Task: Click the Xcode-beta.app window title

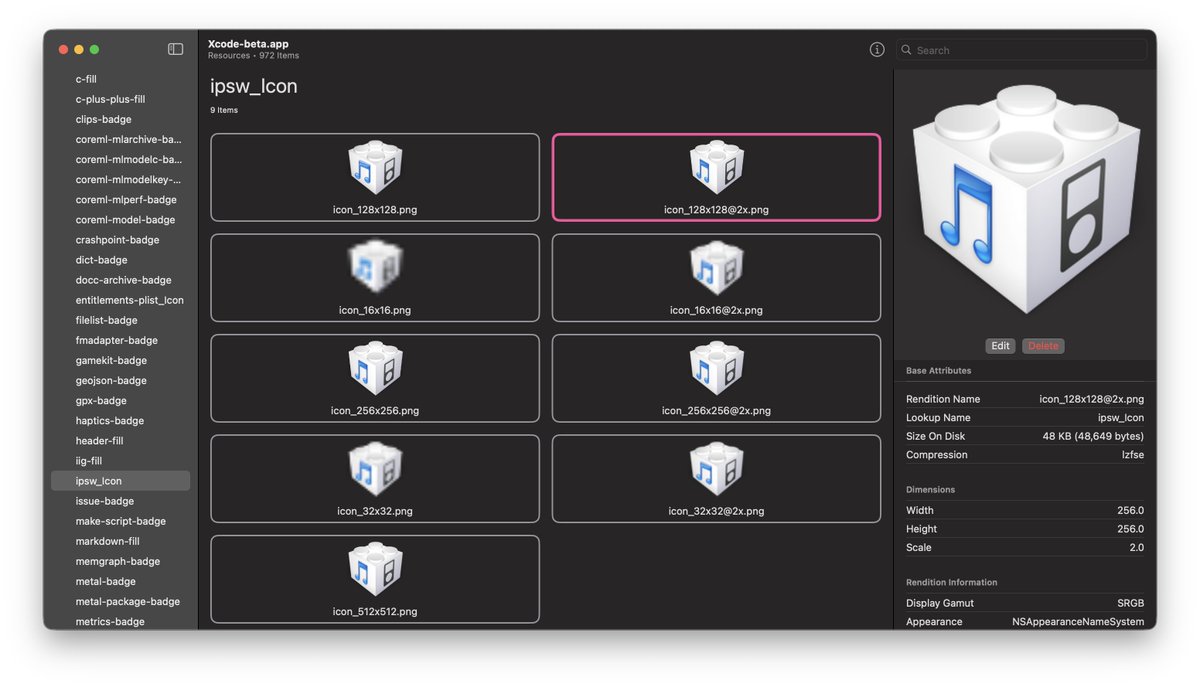Action: [x=248, y=44]
